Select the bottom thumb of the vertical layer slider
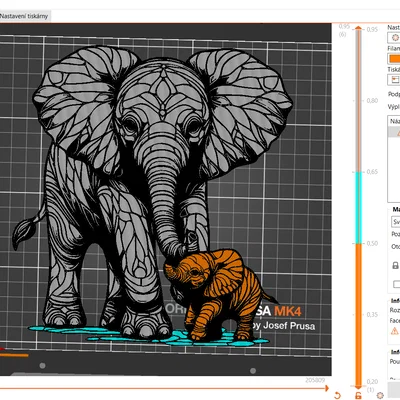This screenshot has width=400, height=400. pyautogui.click(x=358, y=387)
